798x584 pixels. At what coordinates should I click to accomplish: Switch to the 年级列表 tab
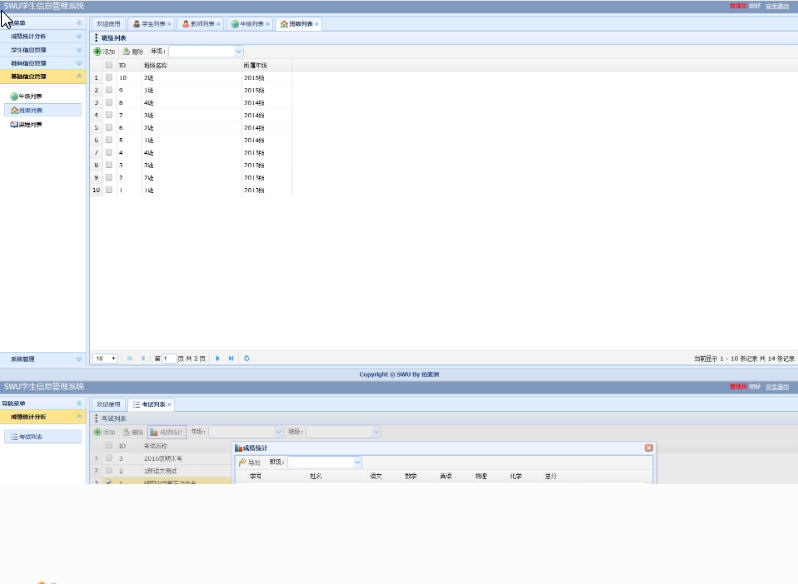249,24
